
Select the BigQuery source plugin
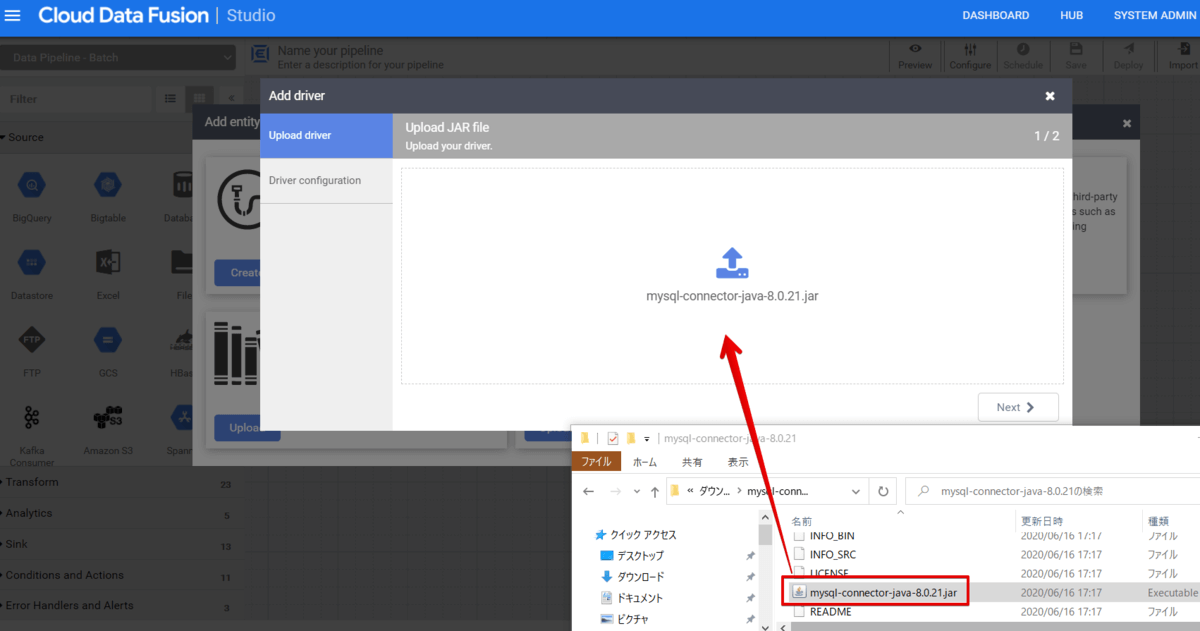coord(32,196)
